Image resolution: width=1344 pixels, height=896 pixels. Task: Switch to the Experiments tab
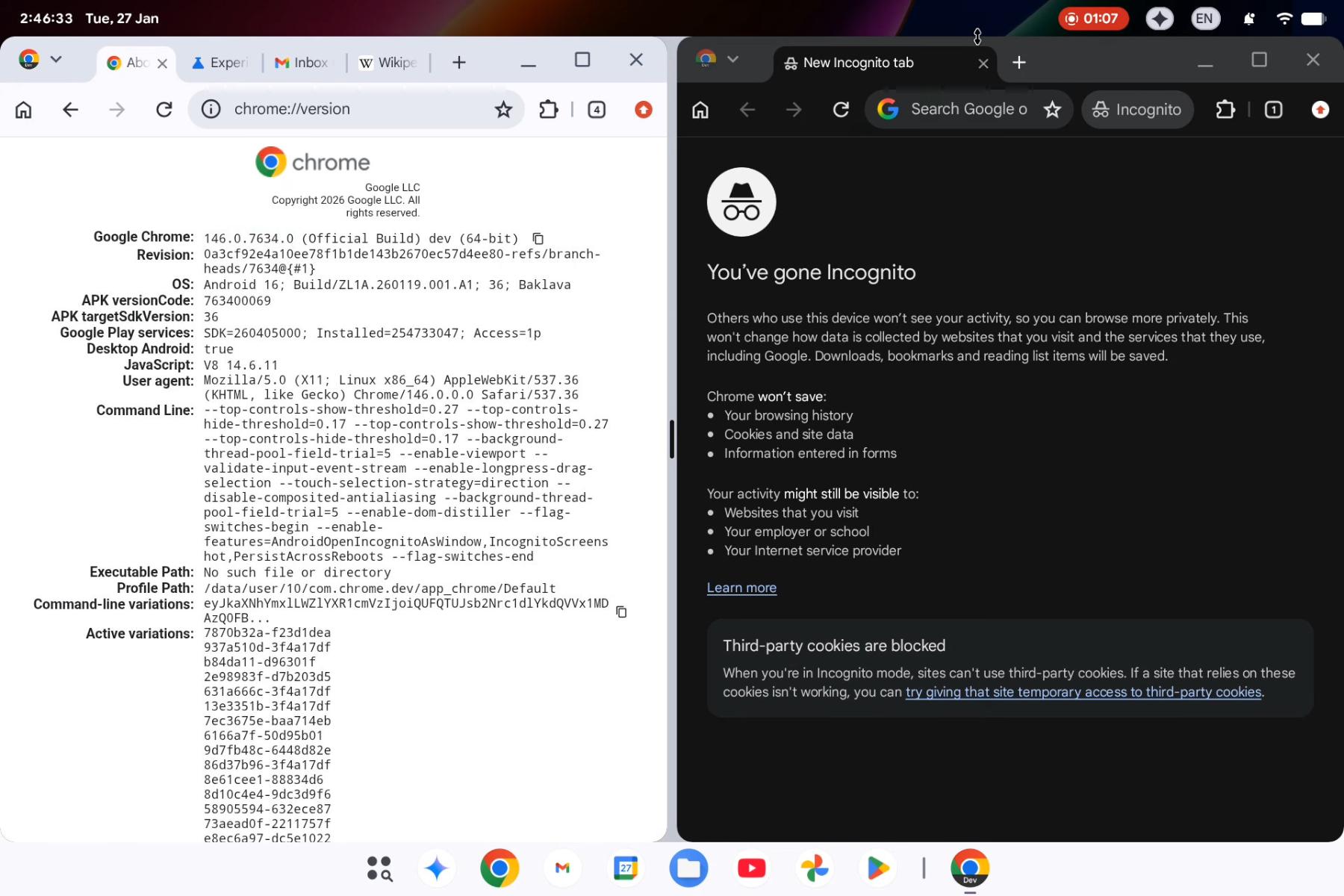pyautogui.click(x=220, y=63)
